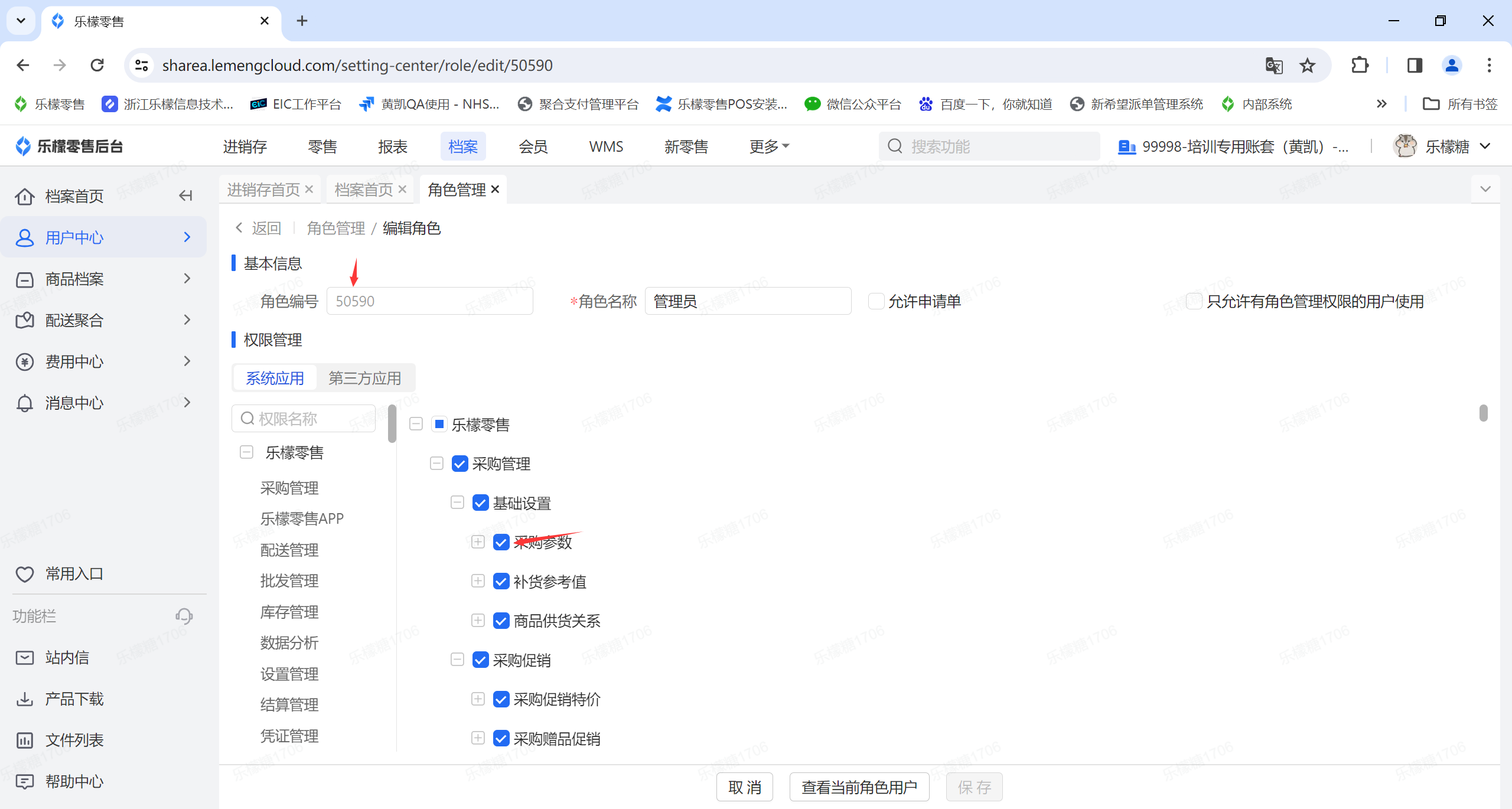Viewport: 1512px width, 809px height.
Task: Click the translate page icon in address bar
Action: tap(1274, 65)
